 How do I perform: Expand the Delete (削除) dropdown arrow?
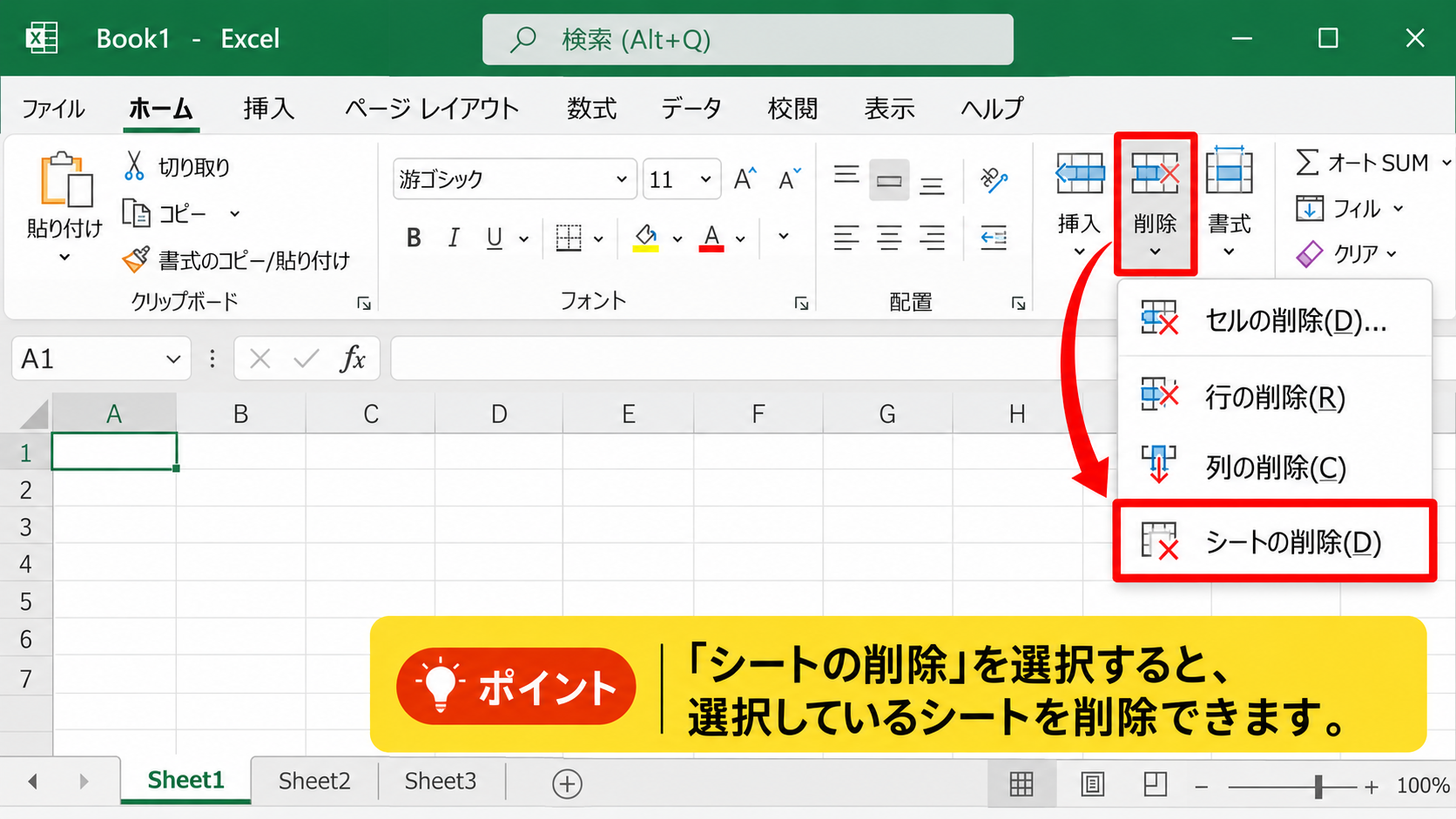coord(1155,252)
